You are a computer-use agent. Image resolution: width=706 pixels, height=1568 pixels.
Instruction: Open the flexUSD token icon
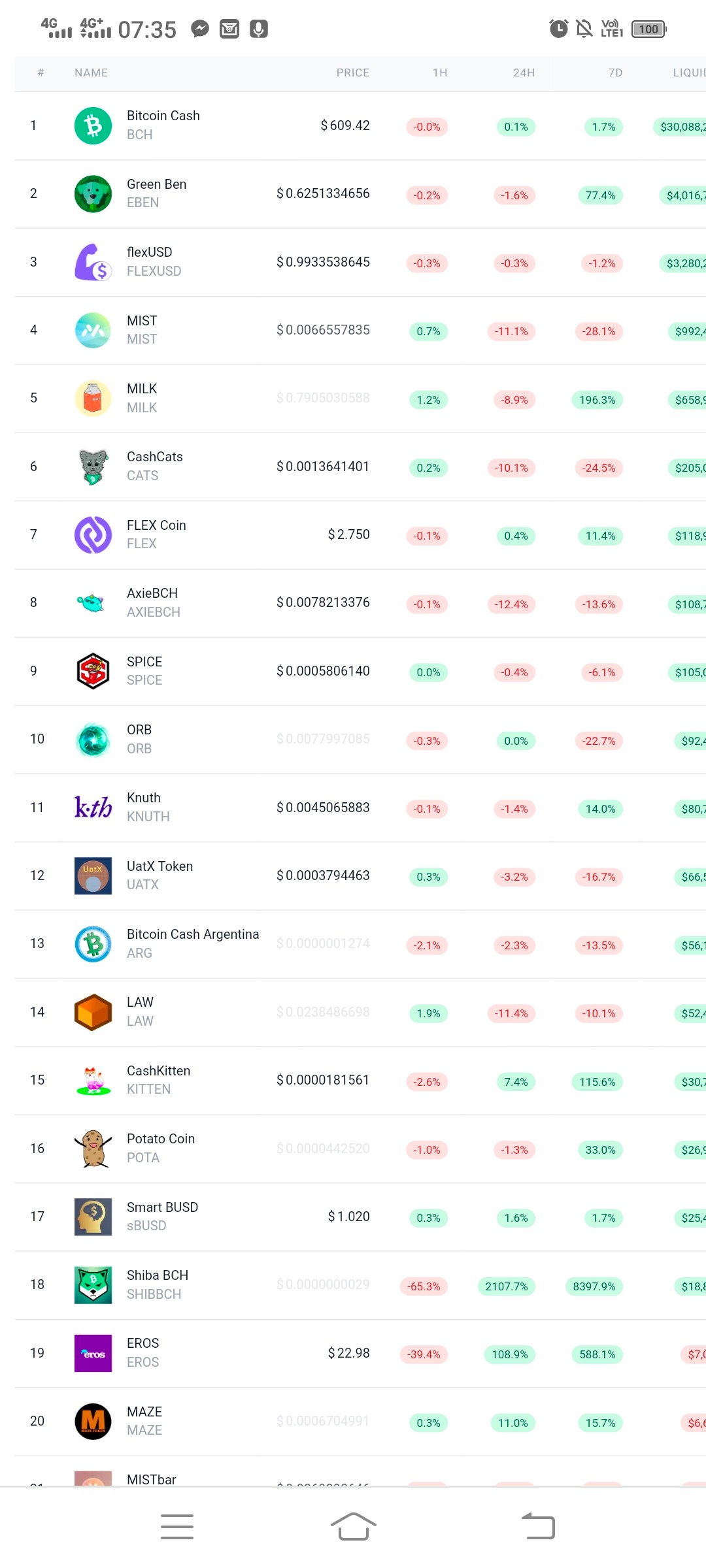[93, 262]
